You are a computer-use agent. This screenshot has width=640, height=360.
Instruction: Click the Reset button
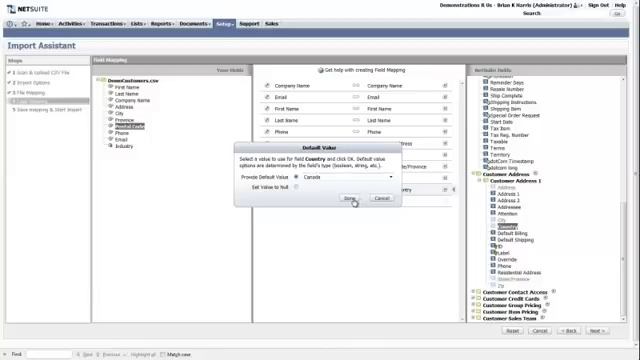tap(512, 331)
